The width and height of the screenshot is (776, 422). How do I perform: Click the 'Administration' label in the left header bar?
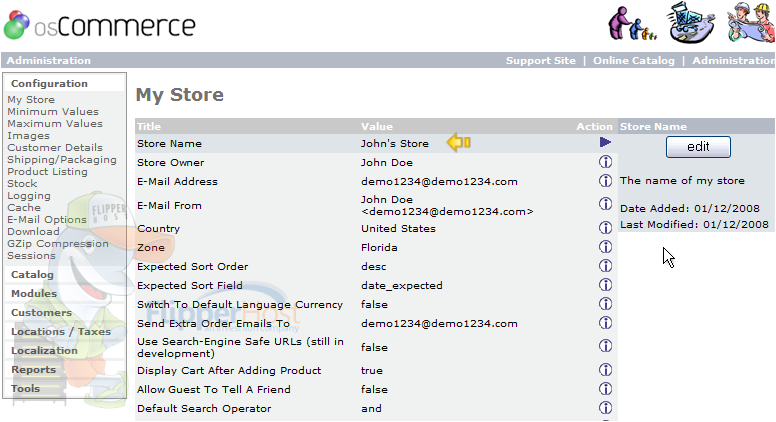(x=48, y=60)
